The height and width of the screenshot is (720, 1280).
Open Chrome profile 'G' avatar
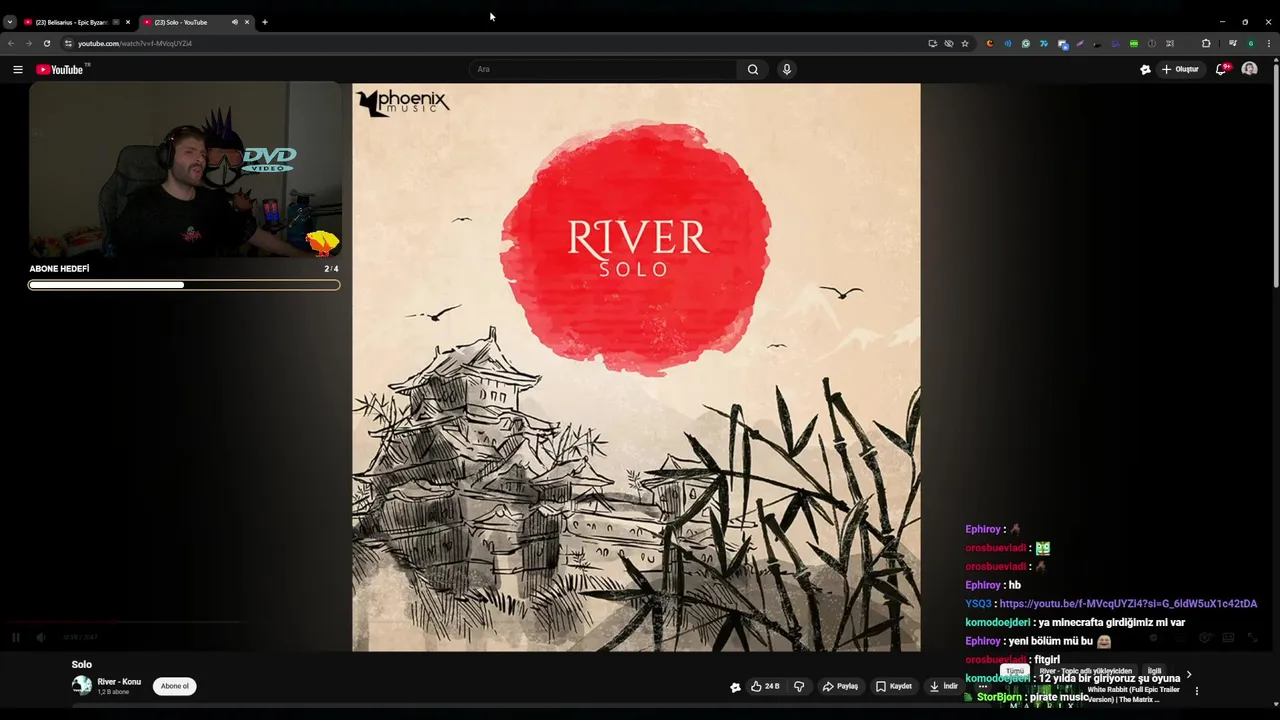[x=1250, y=43]
